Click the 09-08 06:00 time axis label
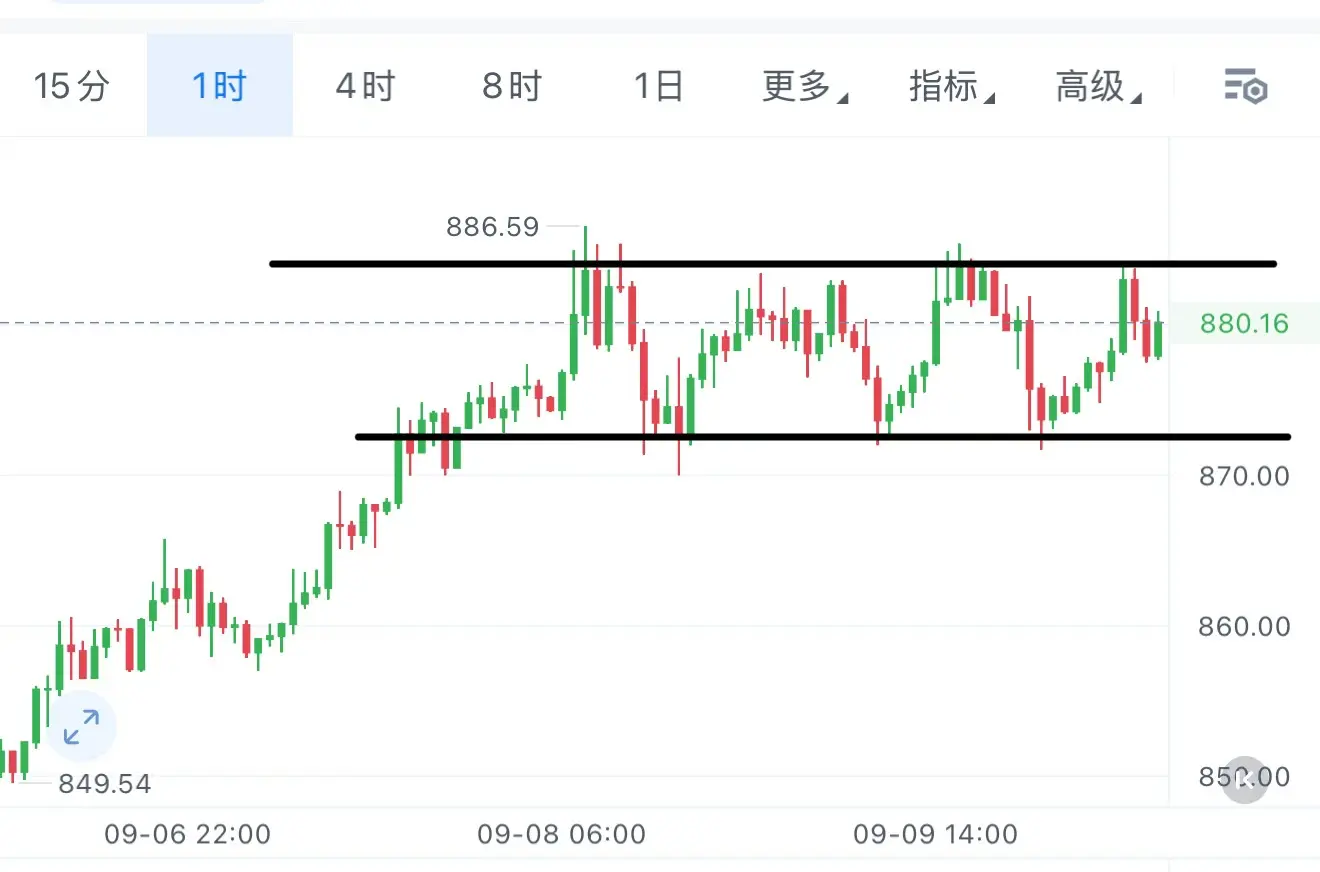The image size is (1320, 872). (x=561, y=834)
